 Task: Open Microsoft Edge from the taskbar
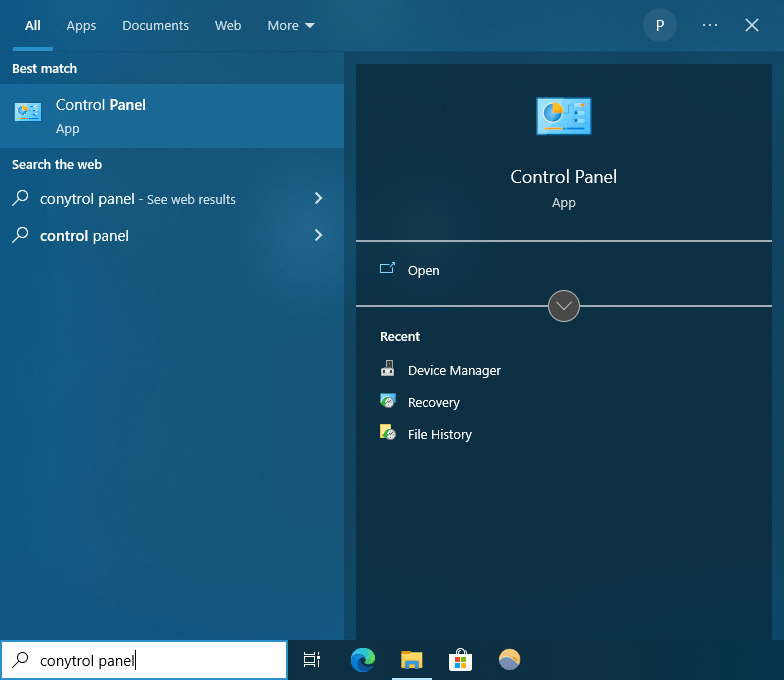(x=362, y=660)
